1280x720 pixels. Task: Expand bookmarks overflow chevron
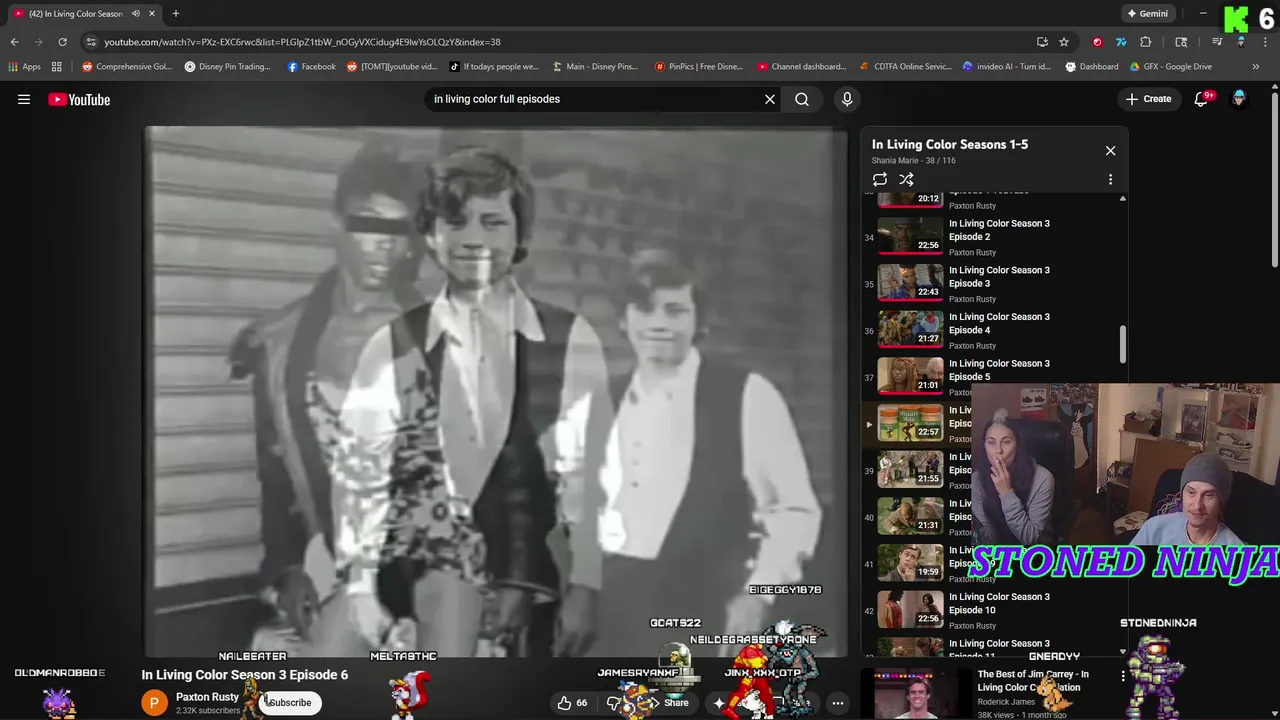pyautogui.click(x=1256, y=67)
